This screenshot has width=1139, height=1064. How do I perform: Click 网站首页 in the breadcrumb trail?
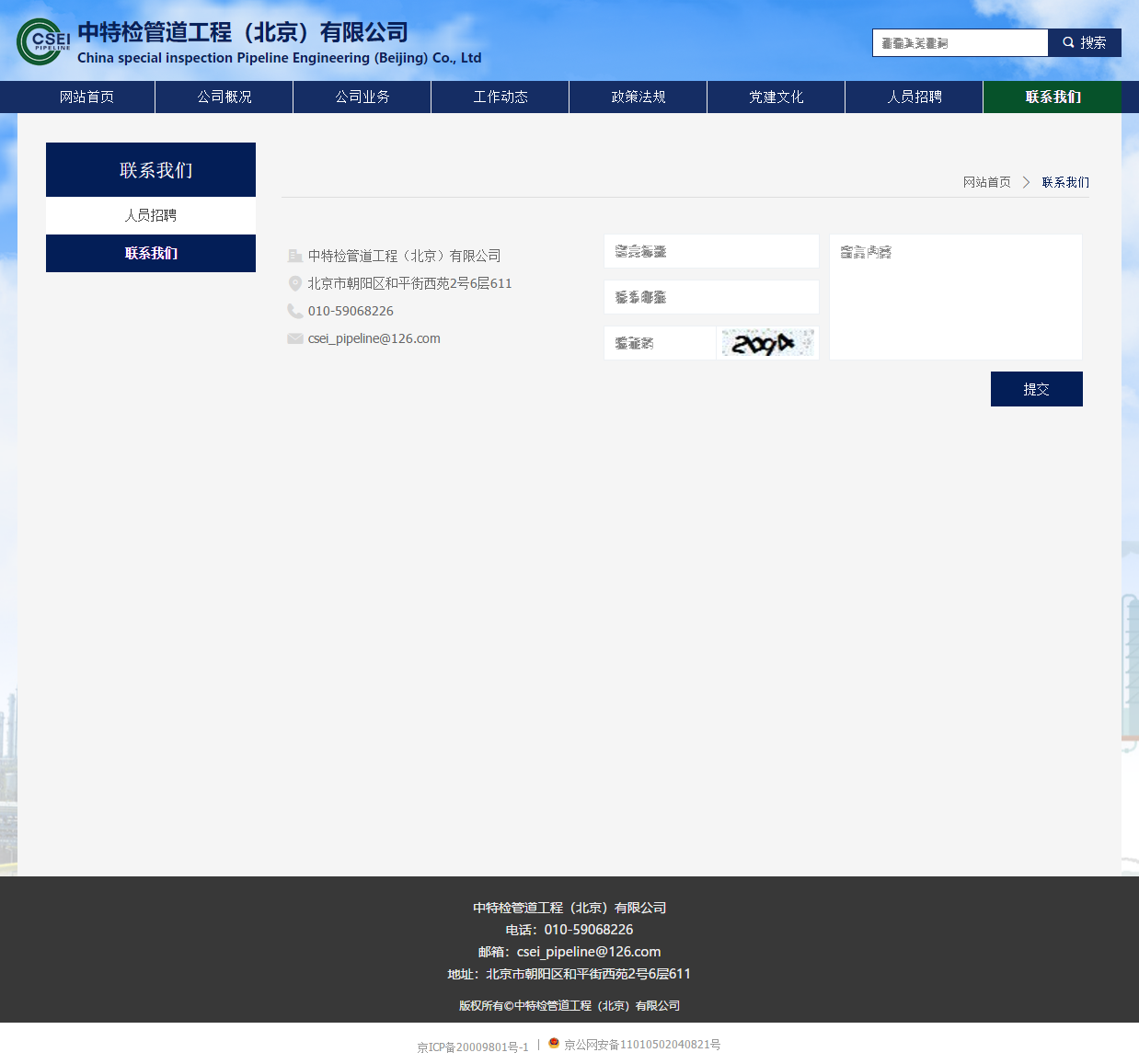986,182
